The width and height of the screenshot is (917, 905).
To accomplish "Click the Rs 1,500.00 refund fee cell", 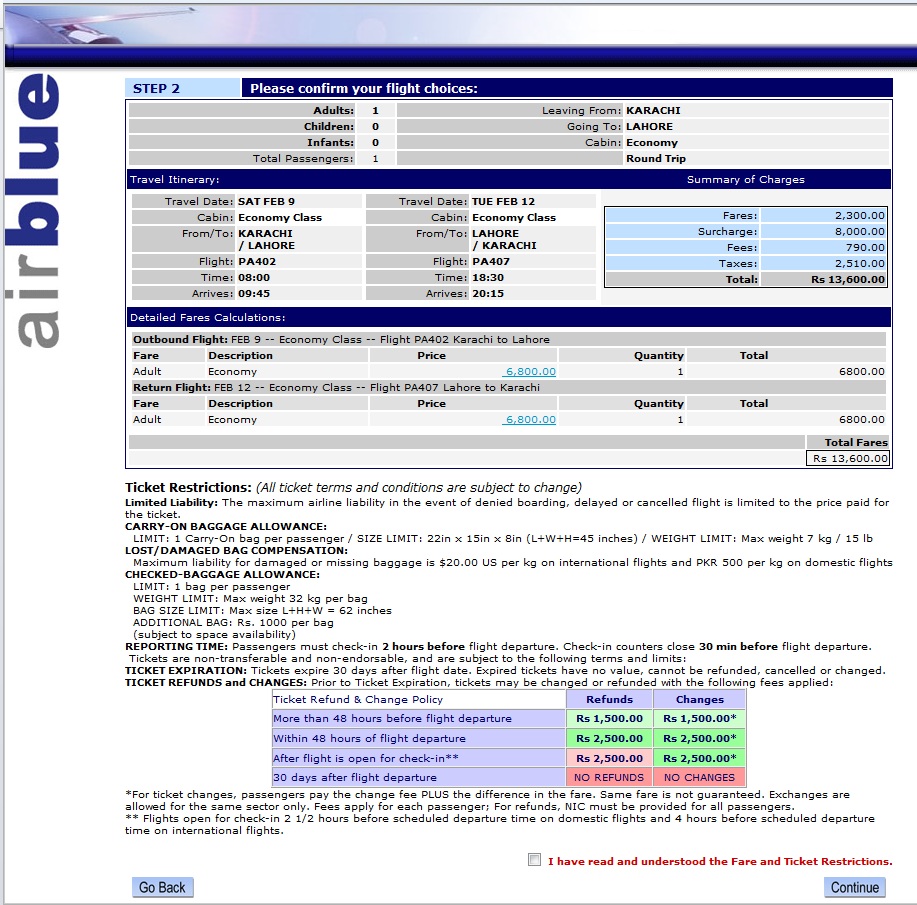I will point(609,719).
